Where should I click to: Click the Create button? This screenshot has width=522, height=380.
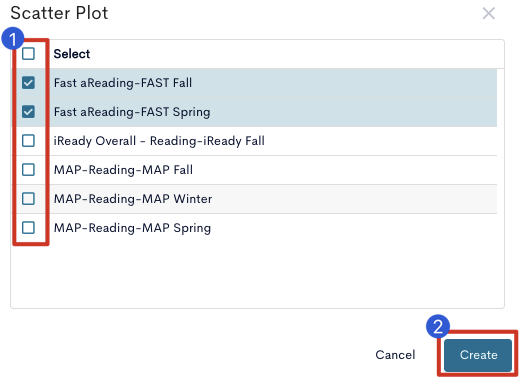point(478,355)
